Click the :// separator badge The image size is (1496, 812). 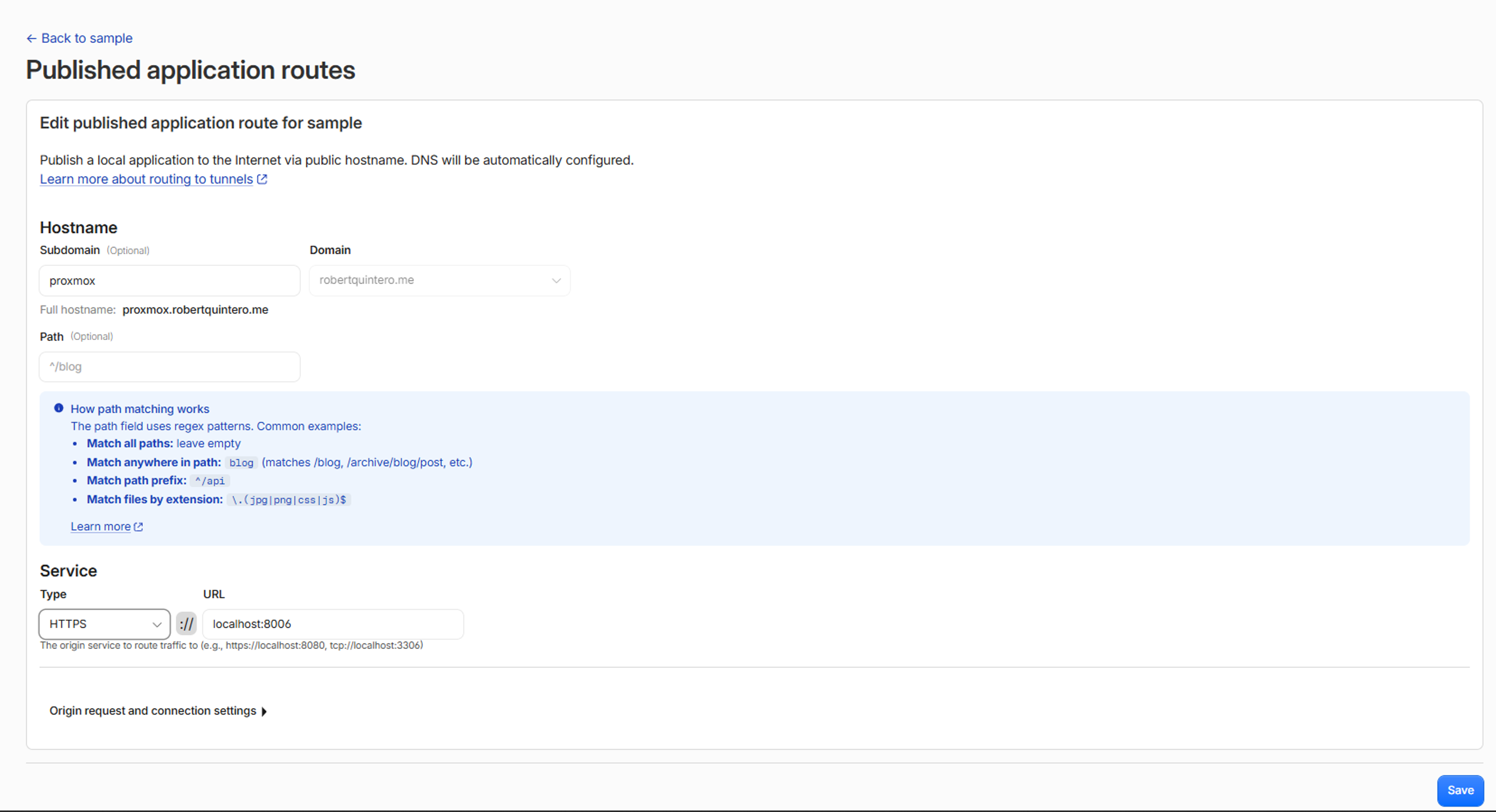coord(187,624)
